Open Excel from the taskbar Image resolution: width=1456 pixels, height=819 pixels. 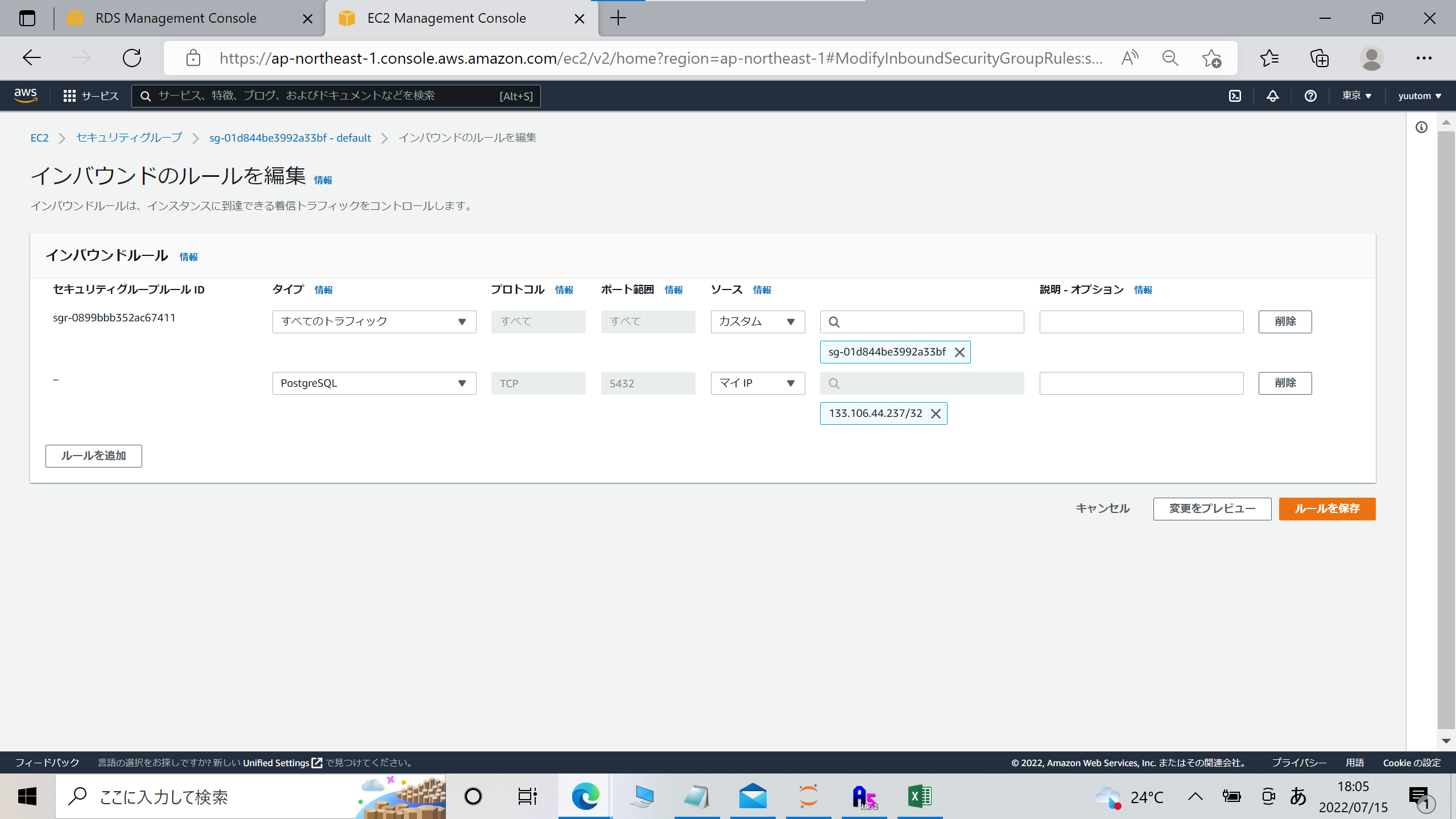(920, 796)
